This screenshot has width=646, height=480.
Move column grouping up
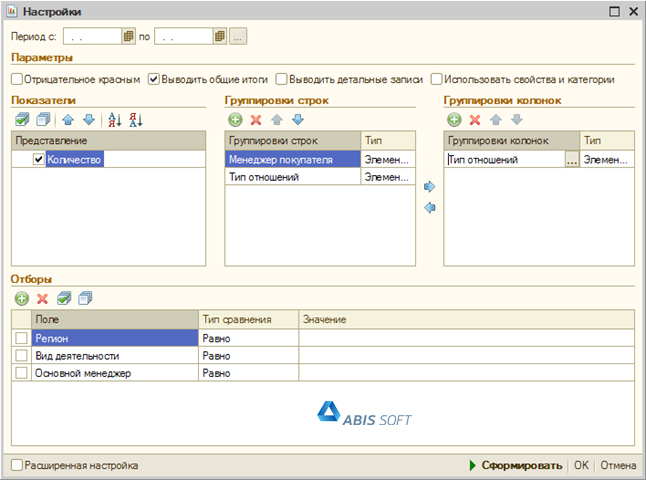[x=496, y=120]
